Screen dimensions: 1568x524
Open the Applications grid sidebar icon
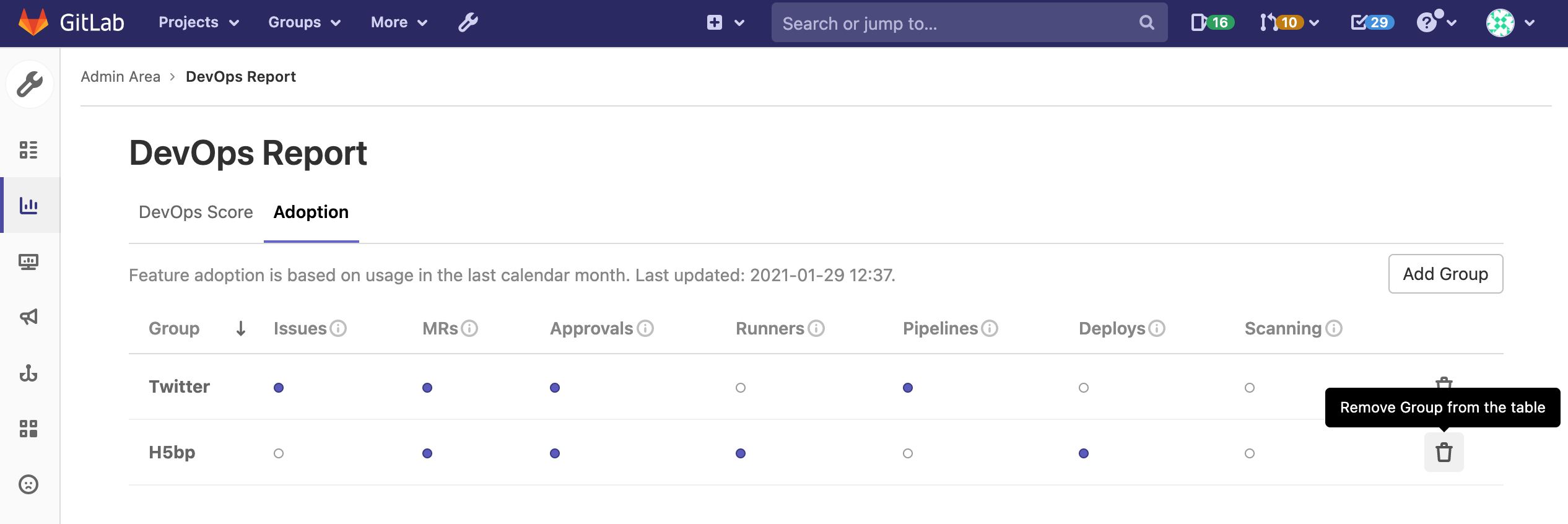click(x=29, y=429)
